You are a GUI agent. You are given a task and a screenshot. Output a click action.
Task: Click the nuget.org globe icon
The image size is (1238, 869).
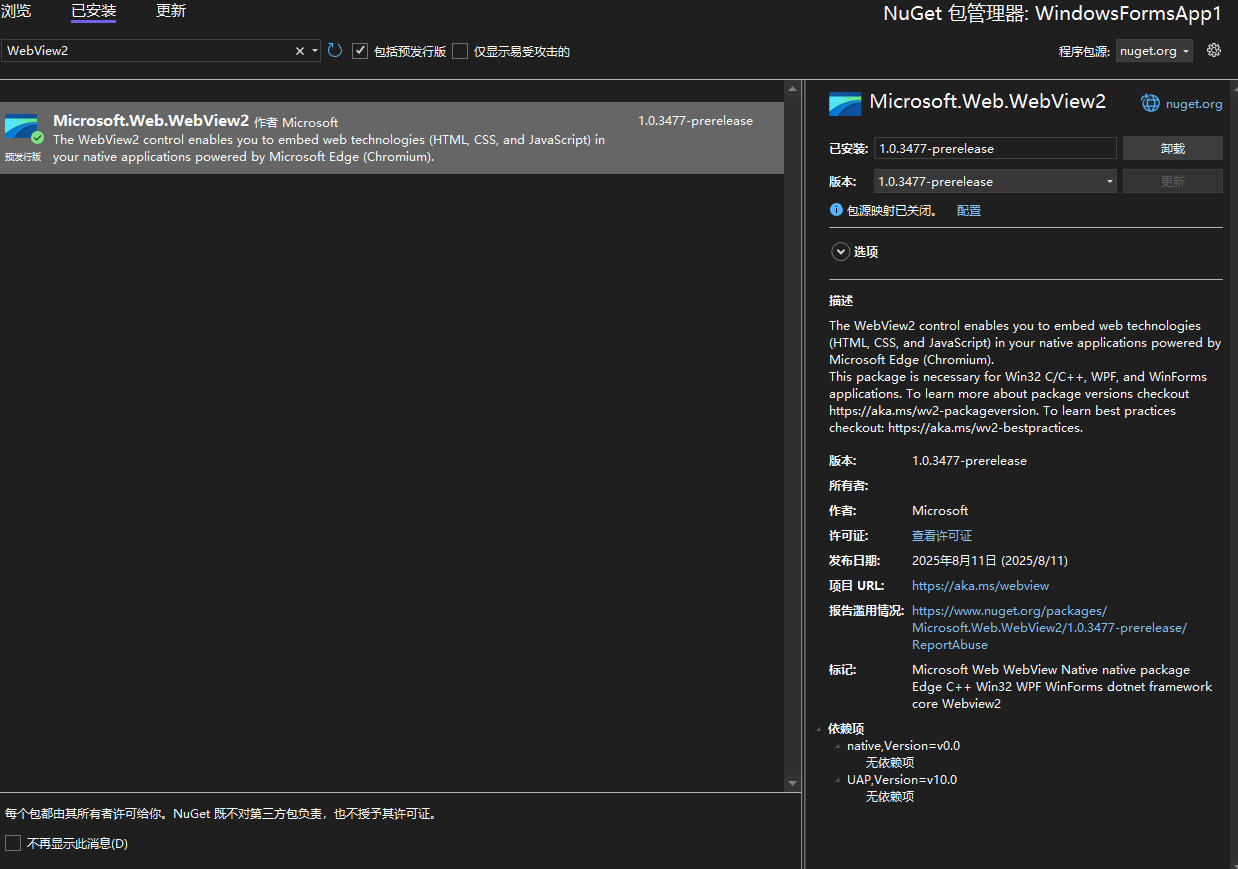pyautogui.click(x=1151, y=103)
